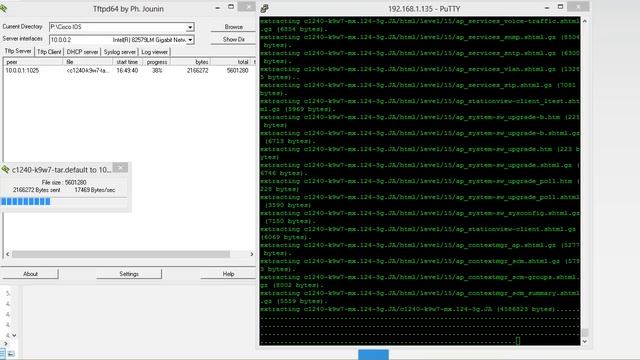Click the PuTTY icon in title bar
Image resolution: width=640 pixels, height=360 pixels.
click(264, 8)
